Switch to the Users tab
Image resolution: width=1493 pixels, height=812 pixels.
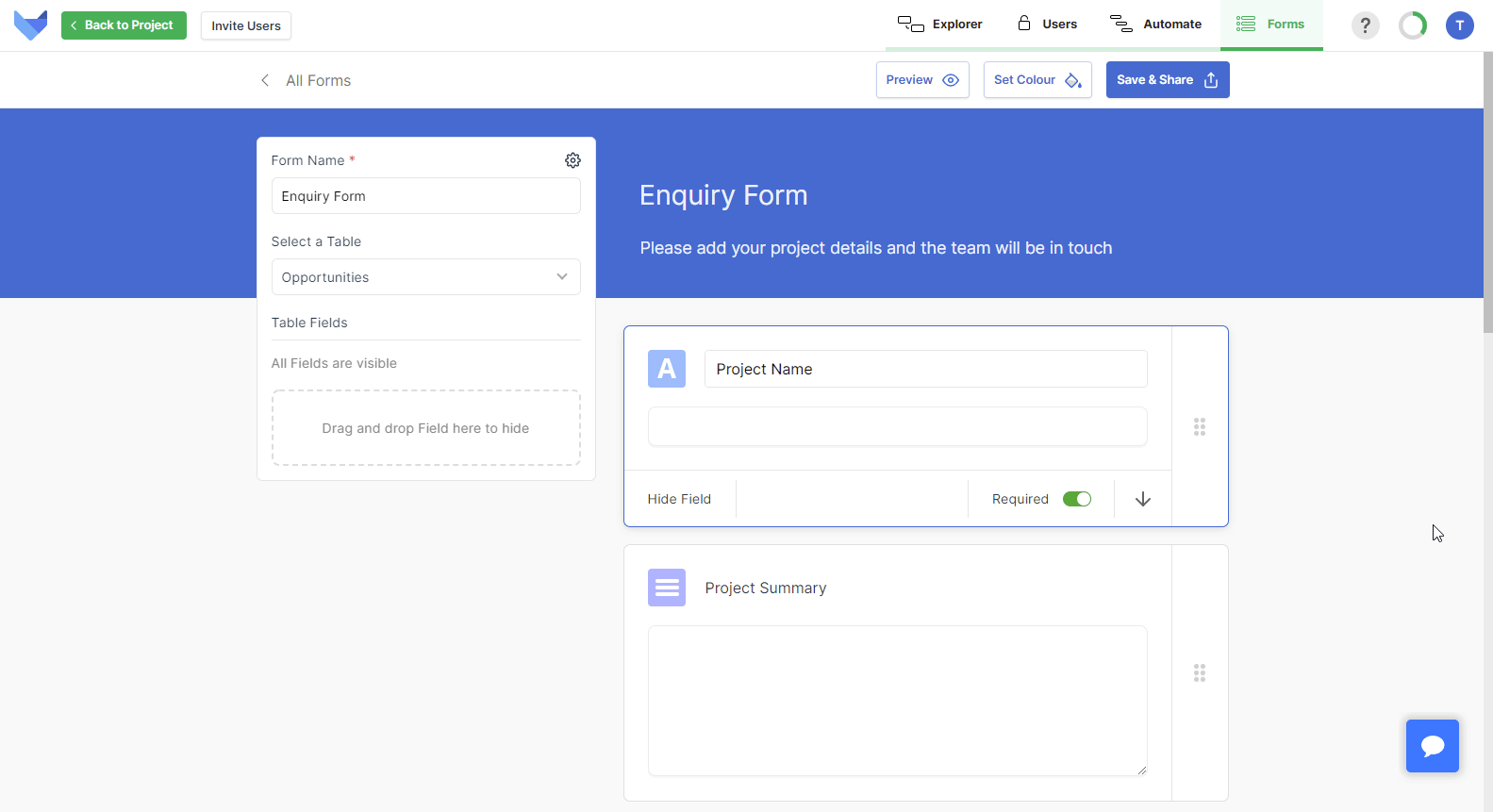pos(1047,25)
